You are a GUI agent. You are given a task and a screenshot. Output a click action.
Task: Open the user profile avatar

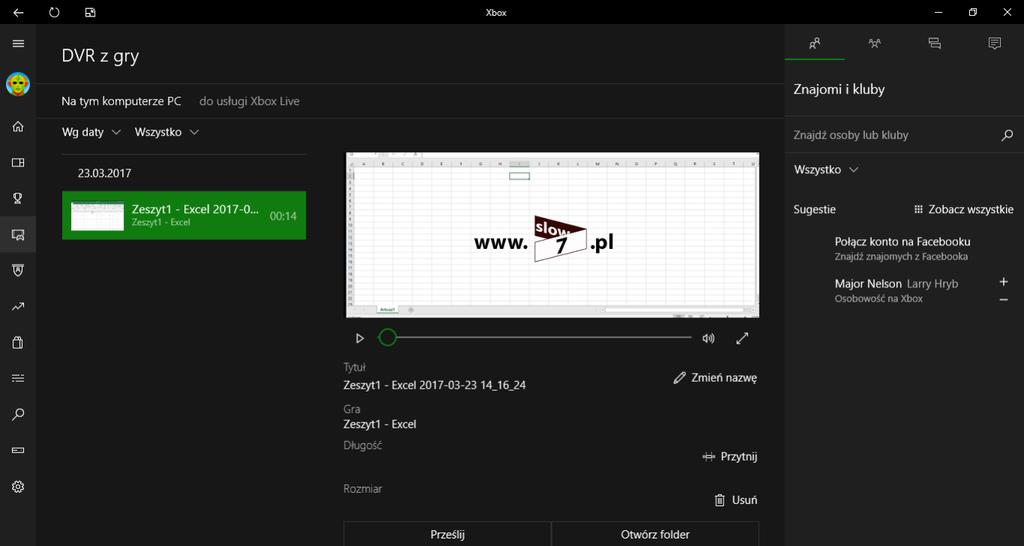pyautogui.click(x=18, y=84)
